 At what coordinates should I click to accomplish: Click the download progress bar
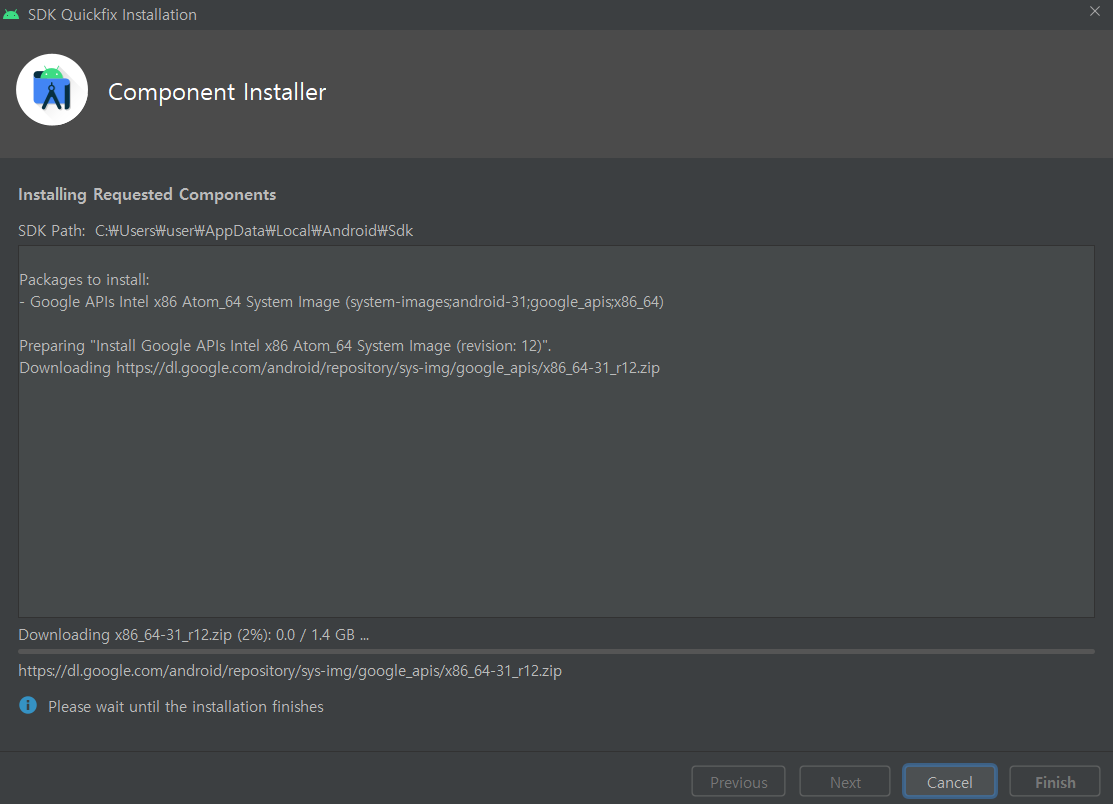[x=556, y=651]
